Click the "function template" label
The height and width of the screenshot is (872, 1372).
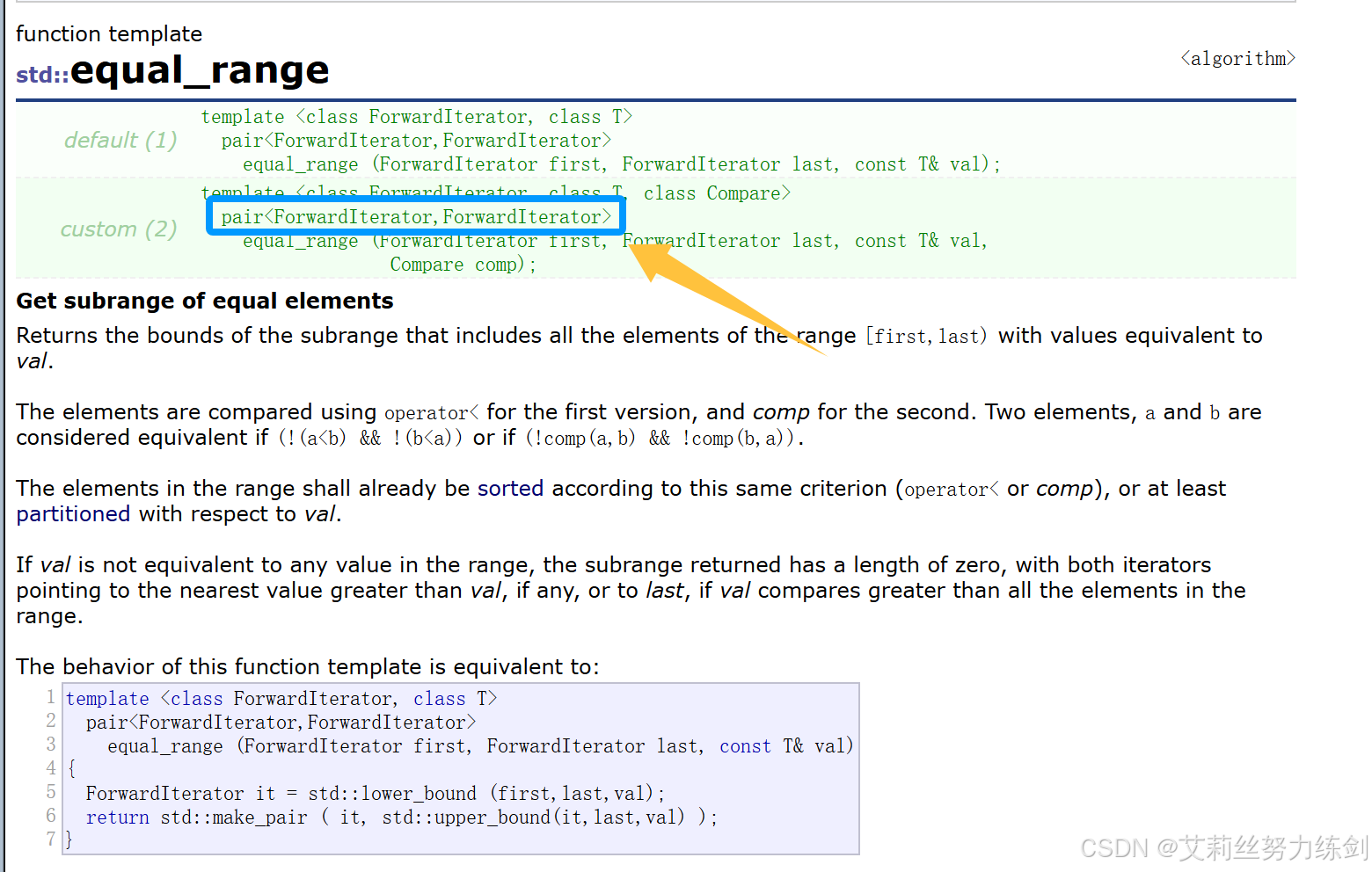pyautogui.click(x=109, y=34)
